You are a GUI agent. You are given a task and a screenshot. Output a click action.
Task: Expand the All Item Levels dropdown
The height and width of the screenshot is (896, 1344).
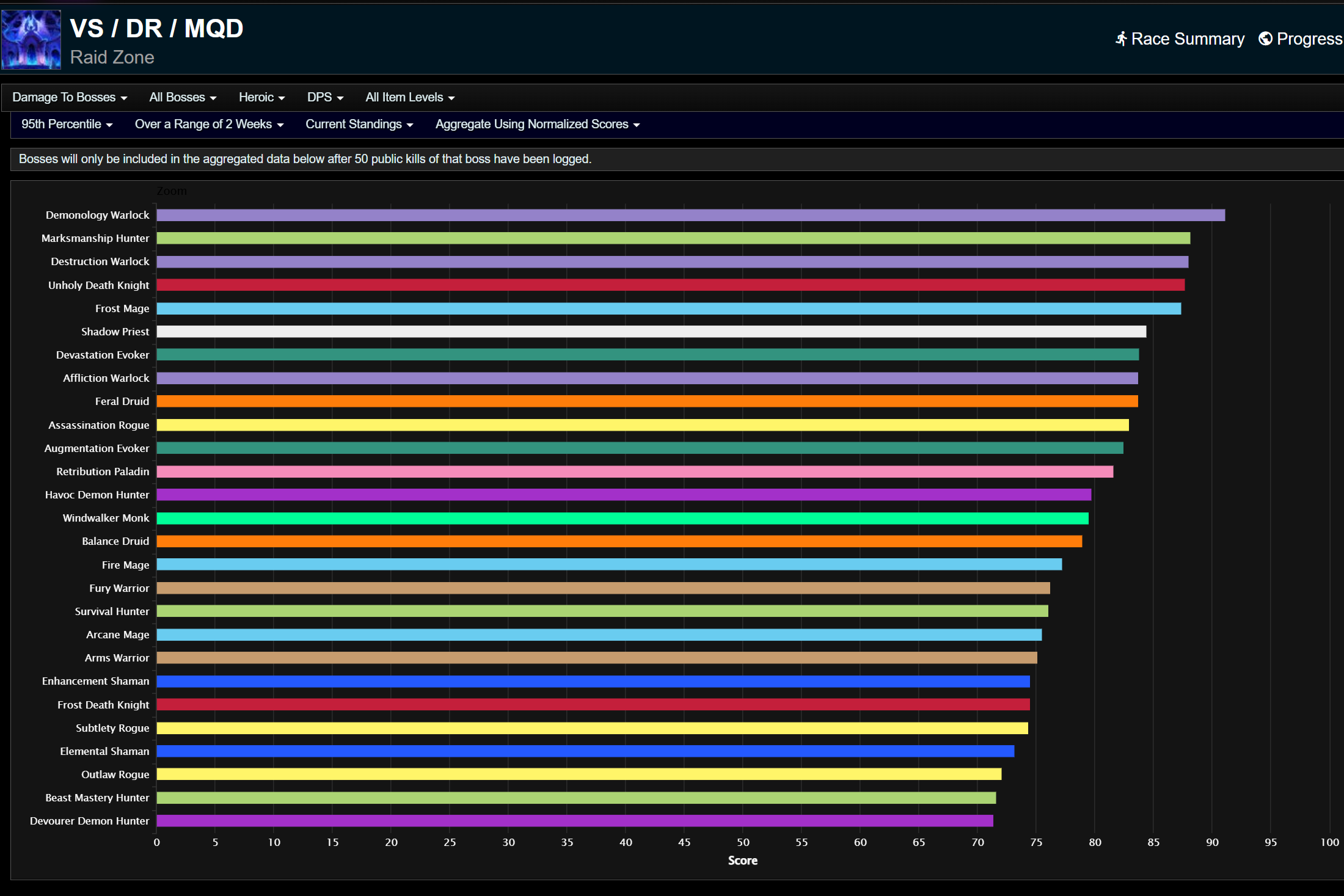point(410,97)
